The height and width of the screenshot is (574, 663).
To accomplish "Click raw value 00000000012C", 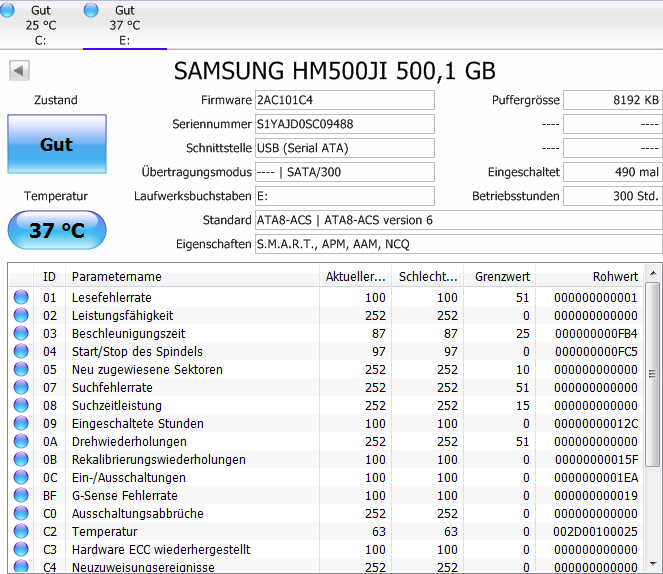I will click(596, 424).
